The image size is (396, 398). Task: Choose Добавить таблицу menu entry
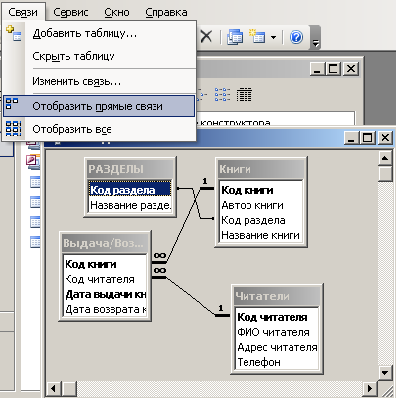(x=99, y=33)
